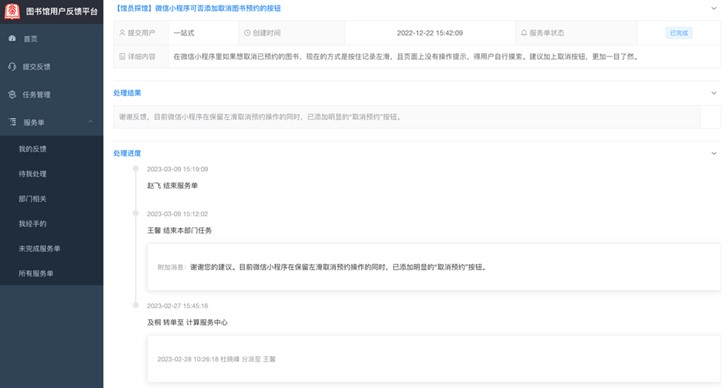
Task: Open the 提交反馈 menu item
Action: [x=52, y=66]
